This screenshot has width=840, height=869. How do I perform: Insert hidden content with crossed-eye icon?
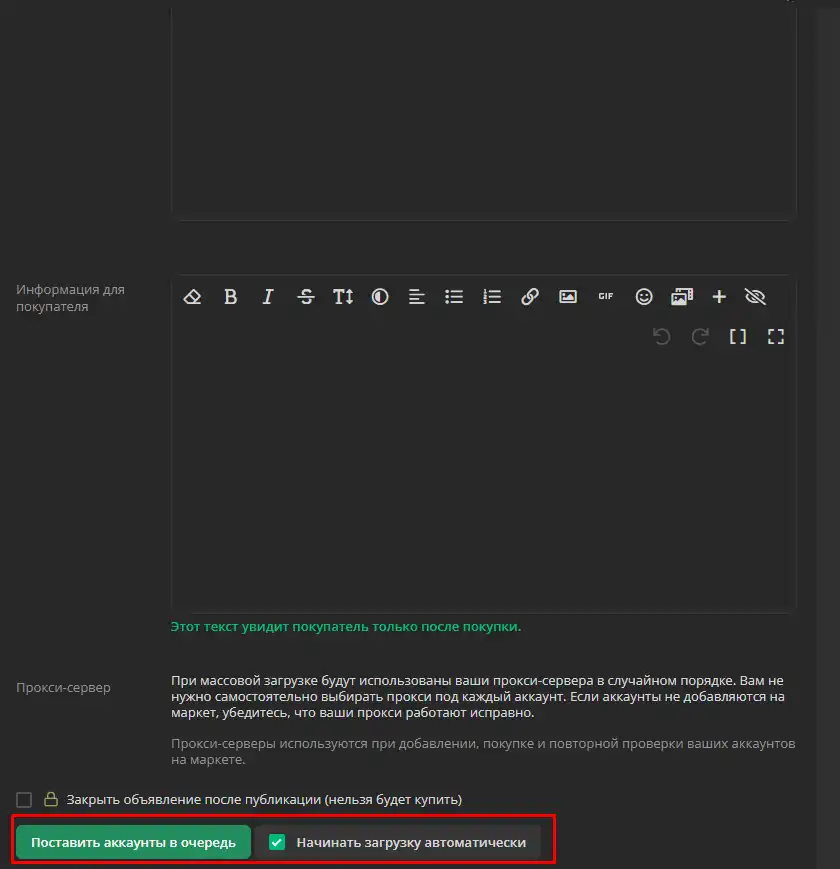click(x=755, y=297)
